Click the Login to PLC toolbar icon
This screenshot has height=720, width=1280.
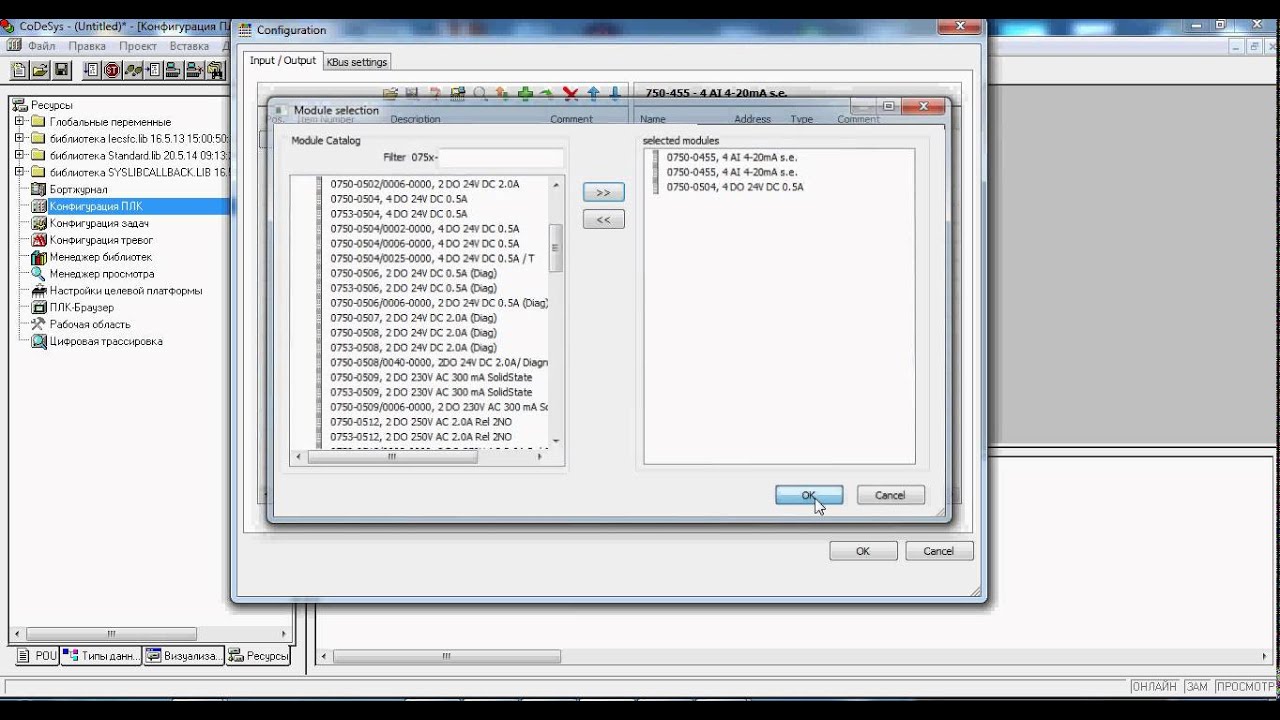(174, 70)
